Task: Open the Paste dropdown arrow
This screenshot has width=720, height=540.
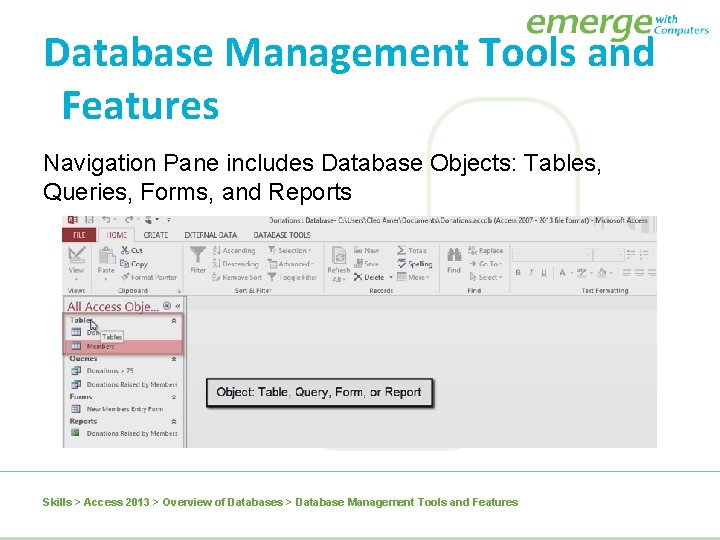Action: pos(106,279)
